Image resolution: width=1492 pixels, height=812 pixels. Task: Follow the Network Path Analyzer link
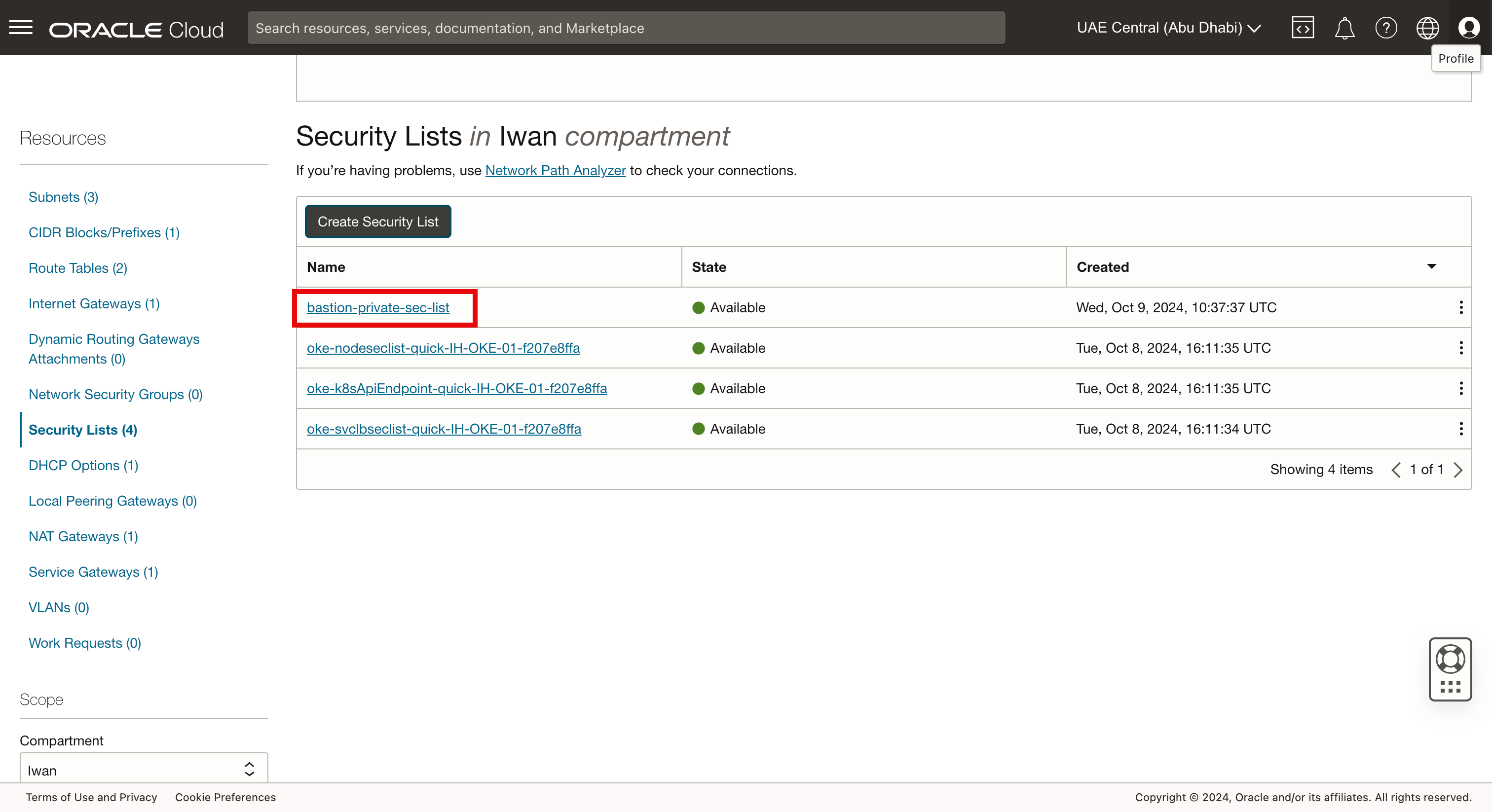(555, 170)
